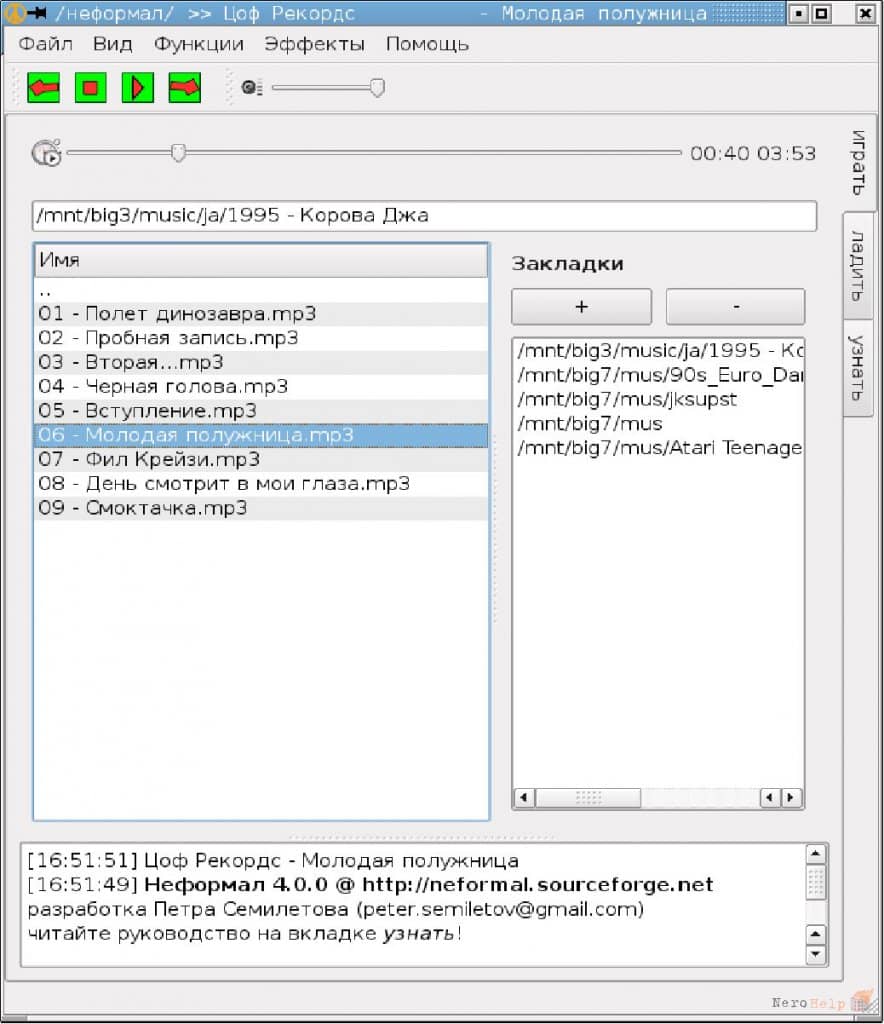Start playback with green play button
This screenshot has height=1024, width=884.
click(138, 88)
